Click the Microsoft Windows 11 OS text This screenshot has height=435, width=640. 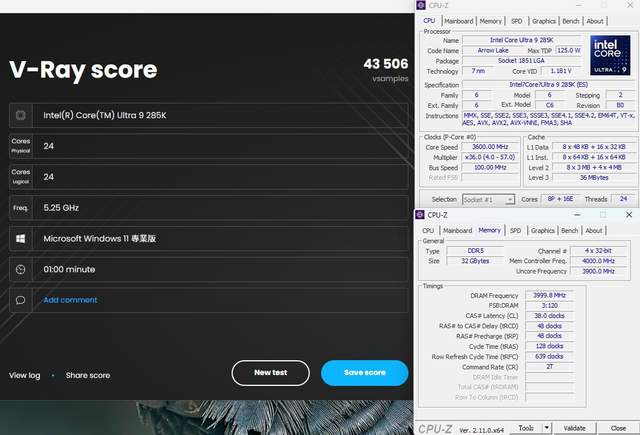click(x=100, y=239)
